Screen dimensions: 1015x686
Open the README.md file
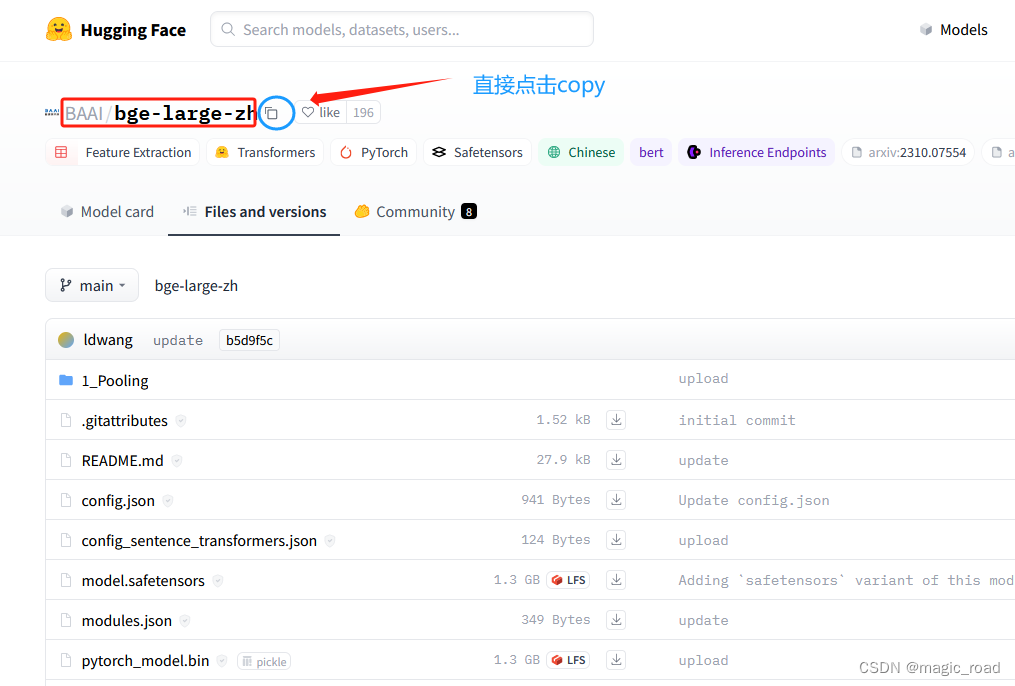pos(124,460)
